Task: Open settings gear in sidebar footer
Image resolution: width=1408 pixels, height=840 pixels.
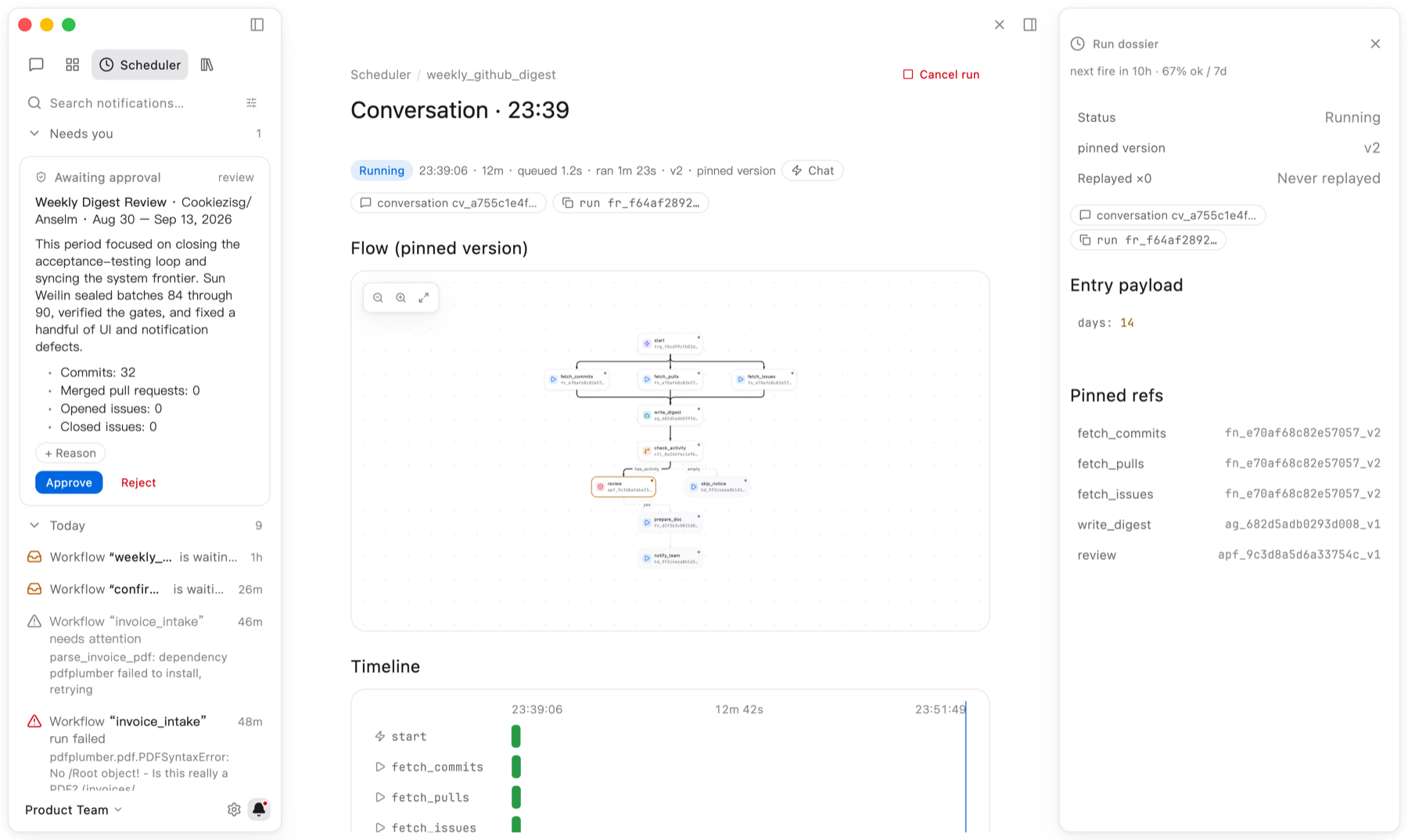Action: (x=234, y=809)
